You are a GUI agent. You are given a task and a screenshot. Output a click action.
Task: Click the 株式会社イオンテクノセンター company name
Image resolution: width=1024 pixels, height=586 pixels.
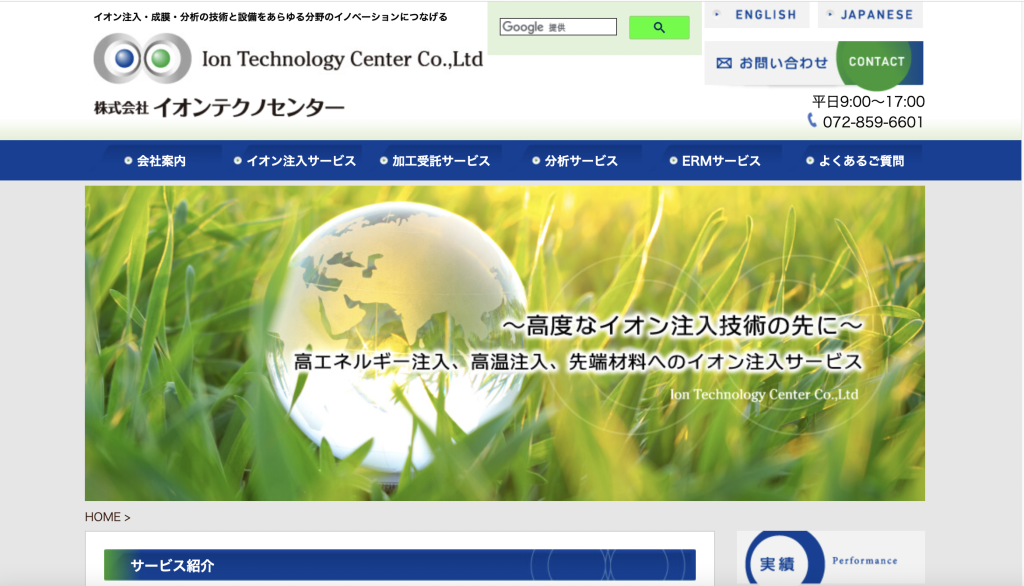219,108
